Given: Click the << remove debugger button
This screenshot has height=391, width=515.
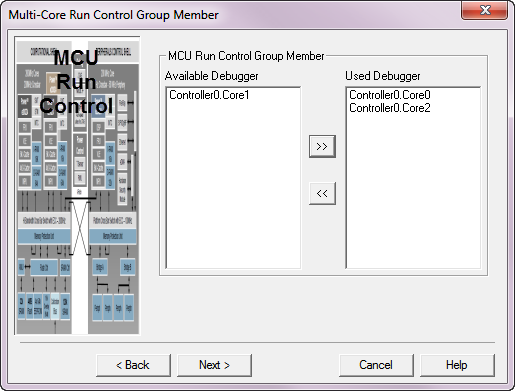Looking at the screenshot, I should (x=322, y=193).
